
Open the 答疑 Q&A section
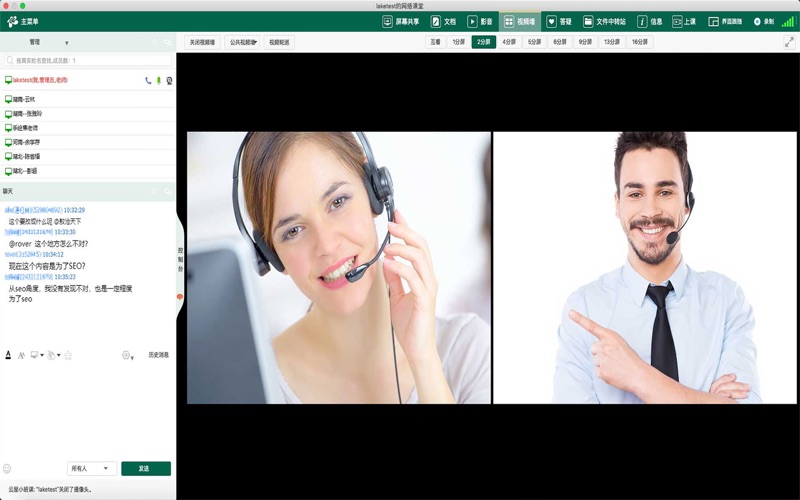pyautogui.click(x=558, y=21)
